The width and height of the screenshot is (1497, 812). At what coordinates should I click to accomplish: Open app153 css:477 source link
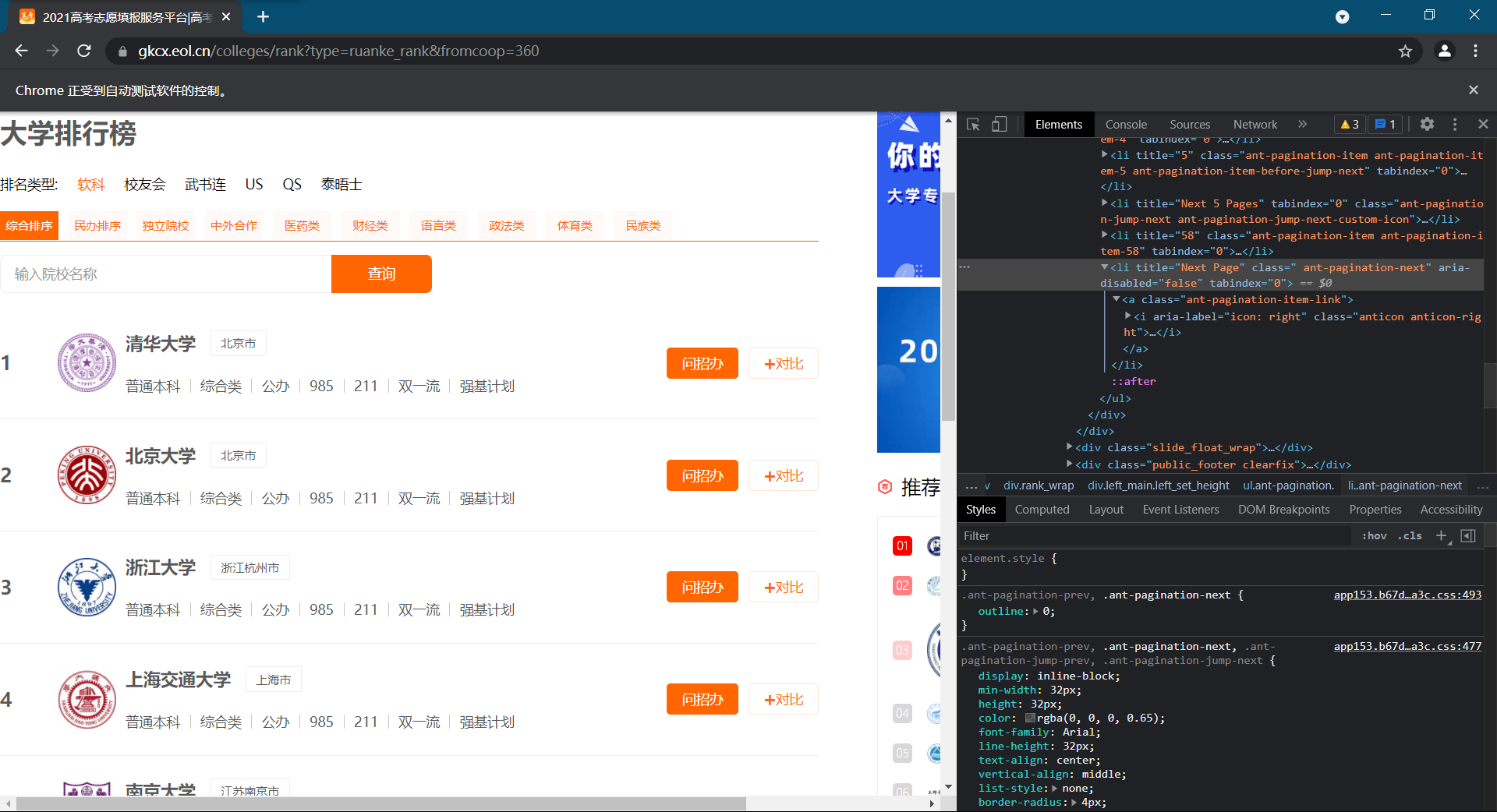point(1407,646)
